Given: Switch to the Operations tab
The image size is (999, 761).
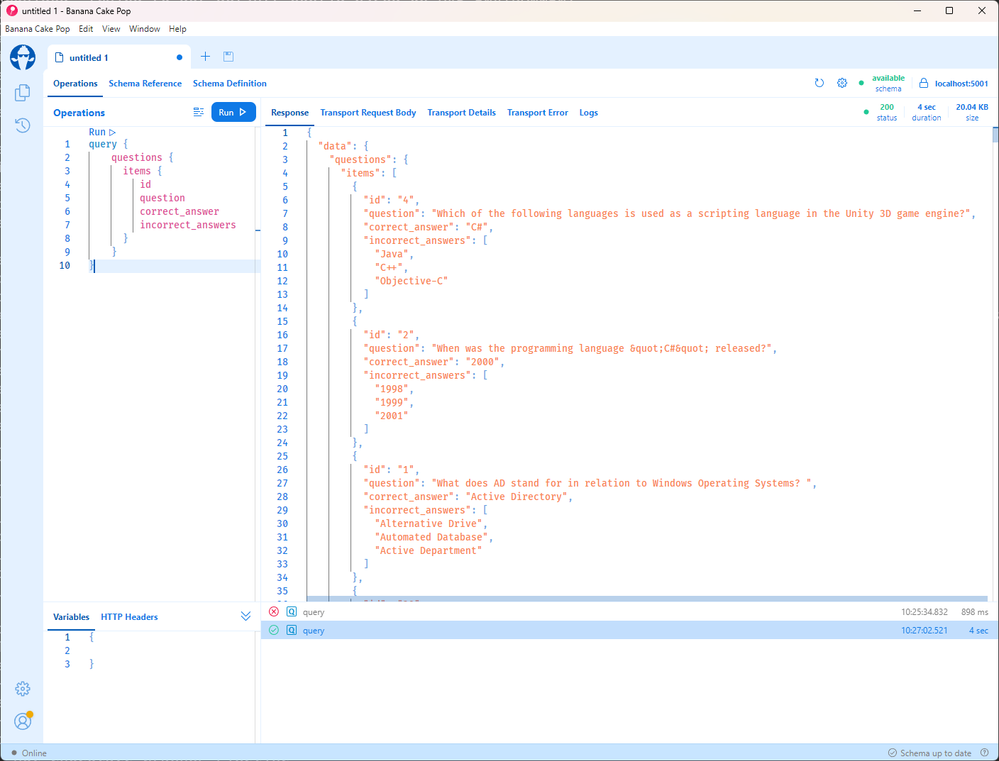Looking at the screenshot, I should [75, 83].
